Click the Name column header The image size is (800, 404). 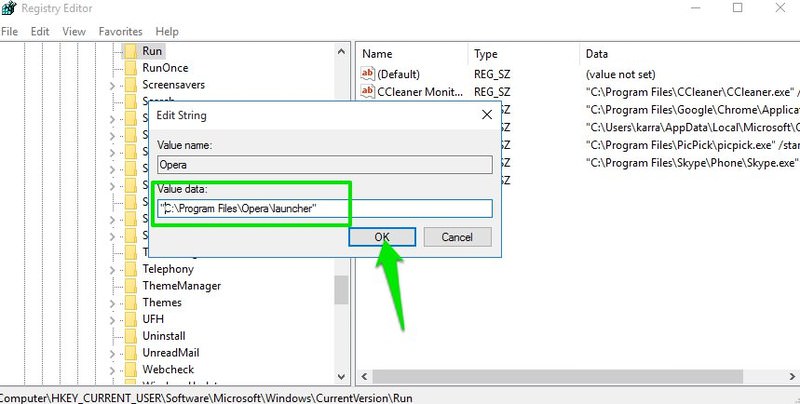pyautogui.click(x=377, y=54)
